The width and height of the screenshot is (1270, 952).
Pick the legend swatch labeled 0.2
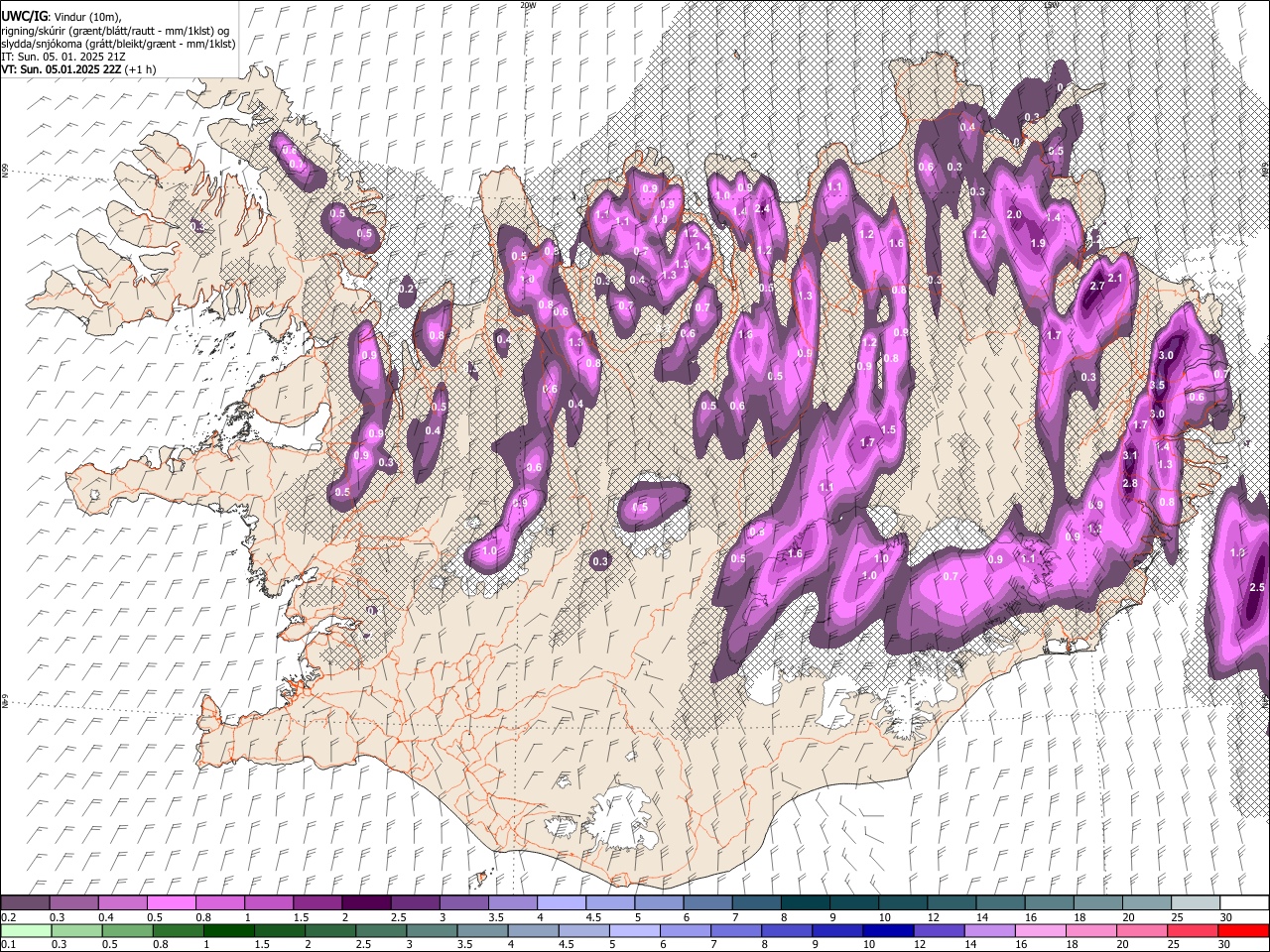[25, 902]
